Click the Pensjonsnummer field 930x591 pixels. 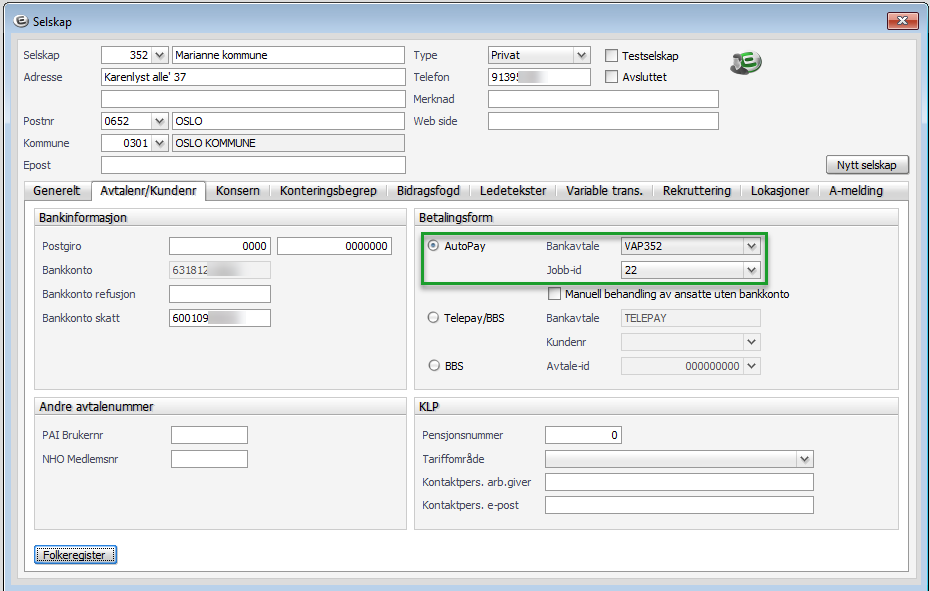coord(583,435)
